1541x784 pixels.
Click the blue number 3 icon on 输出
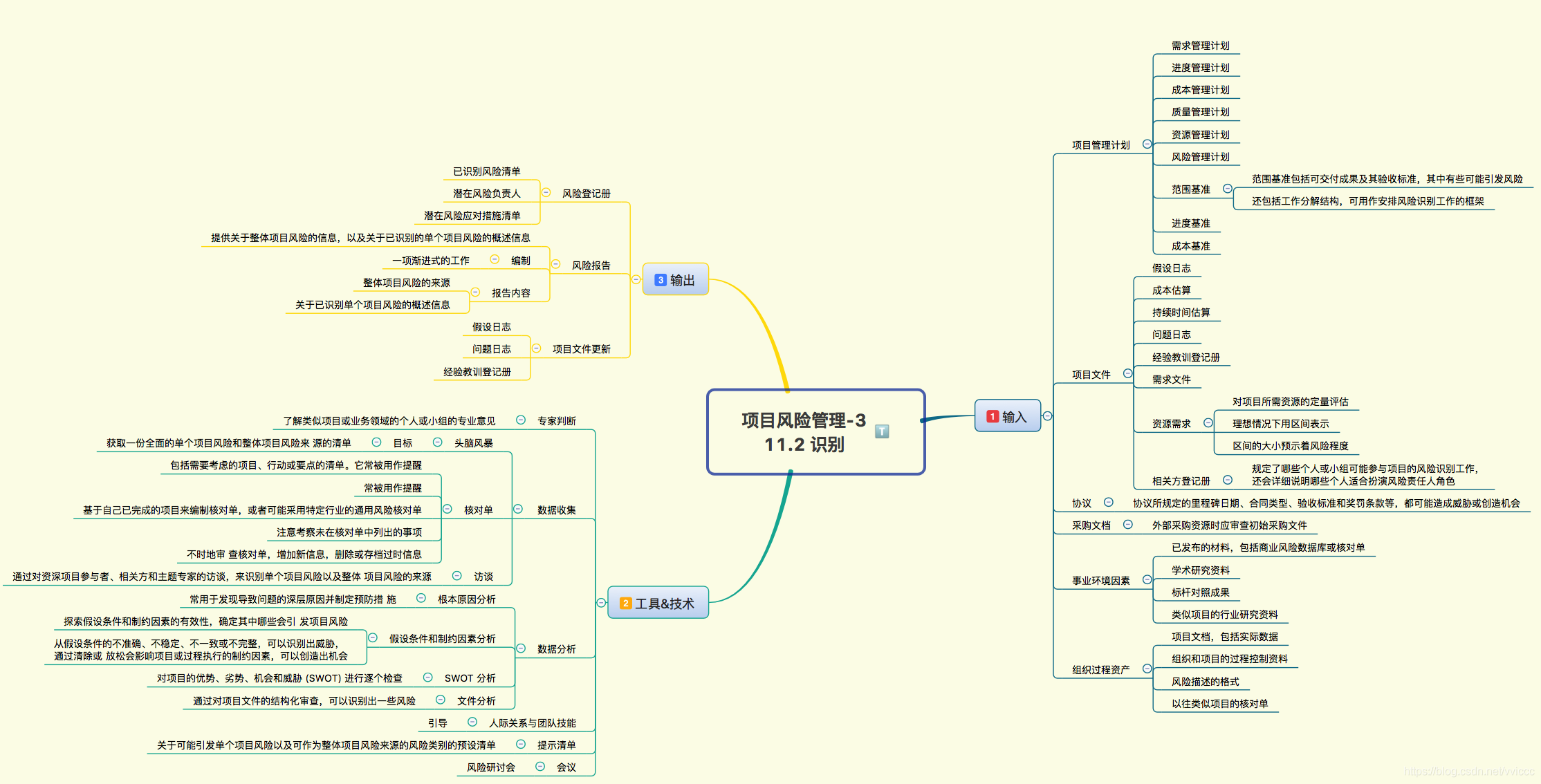click(661, 280)
